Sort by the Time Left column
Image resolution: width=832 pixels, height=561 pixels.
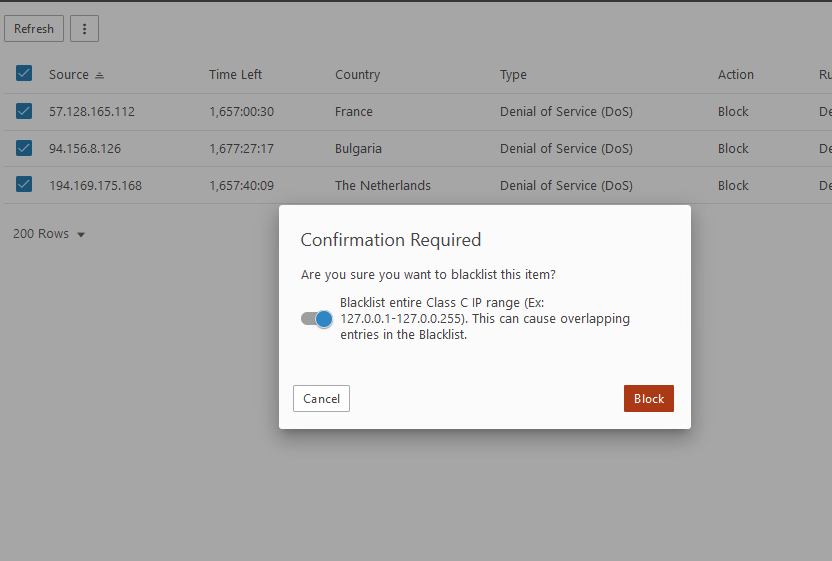point(235,75)
